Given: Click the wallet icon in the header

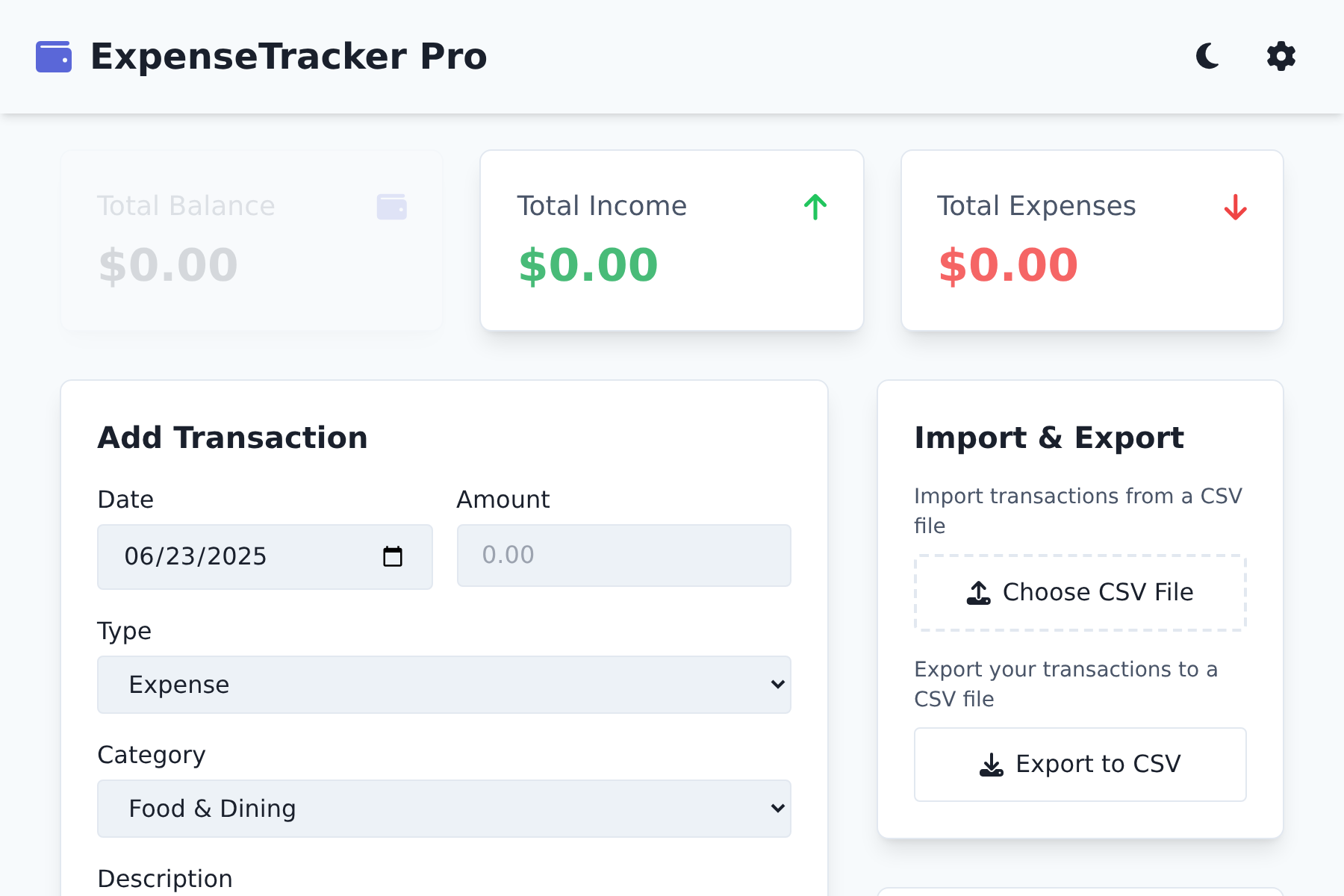Looking at the screenshot, I should click(55, 56).
